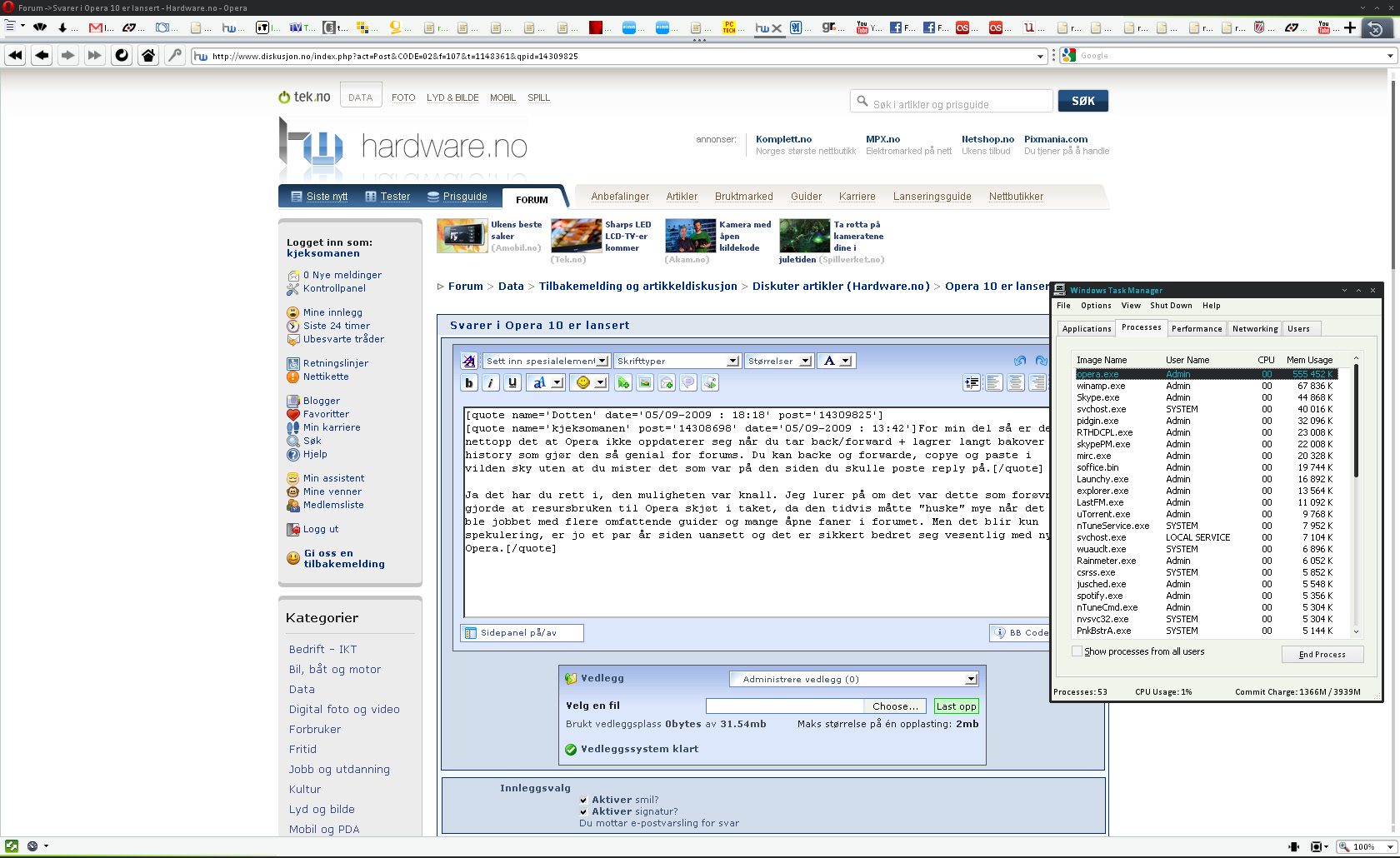Open the closed tabs trash icon
Viewport: 1400px width, 858px height.
click(1376, 28)
